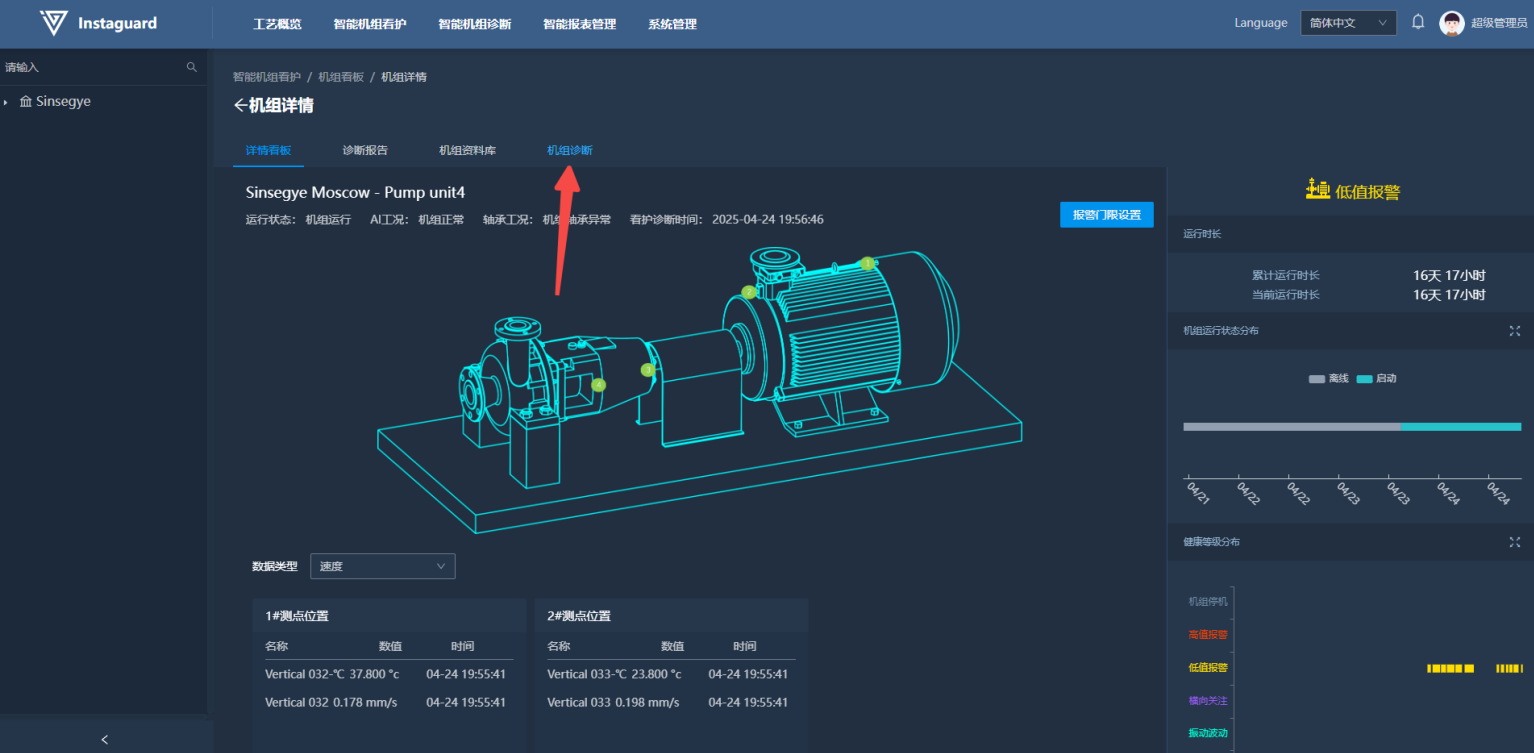The width and height of the screenshot is (1534, 753).
Task: Select measurement point 4 on pump
Action: [598, 385]
